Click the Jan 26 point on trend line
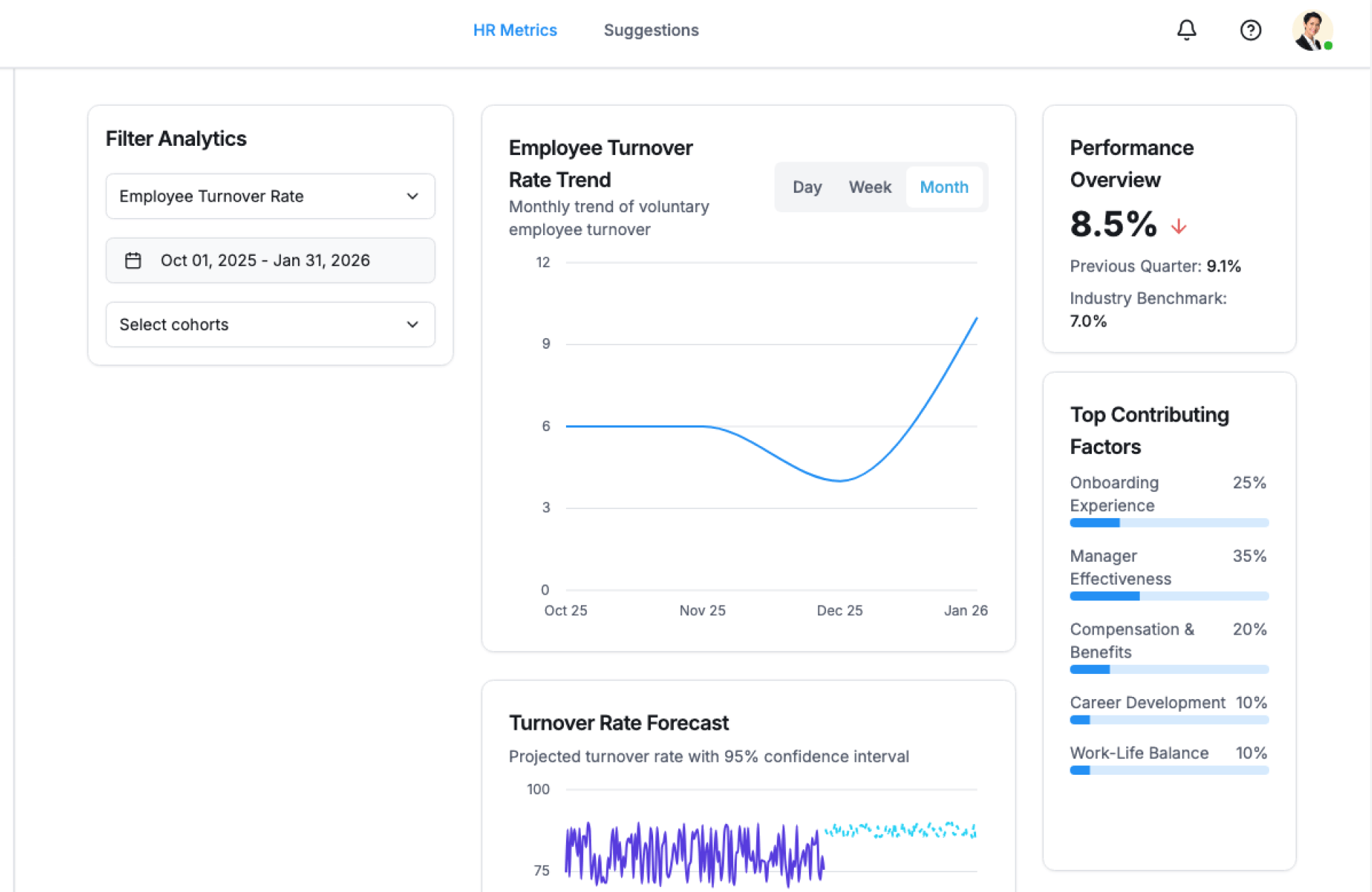Screen dimensions: 1372x892 [x=976, y=318]
